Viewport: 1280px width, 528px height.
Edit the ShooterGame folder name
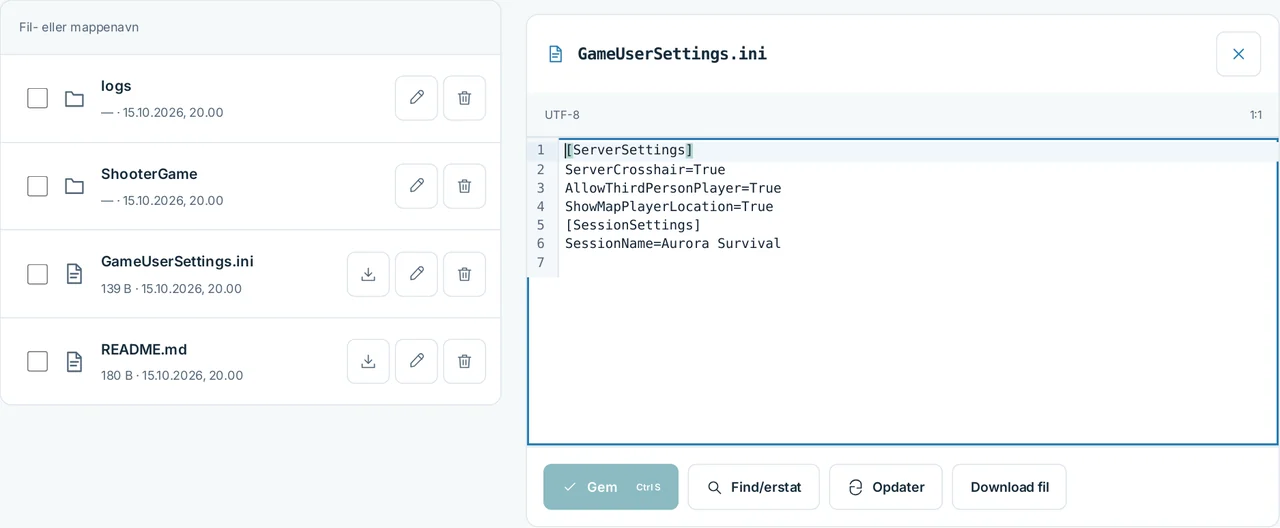(416, 186)
